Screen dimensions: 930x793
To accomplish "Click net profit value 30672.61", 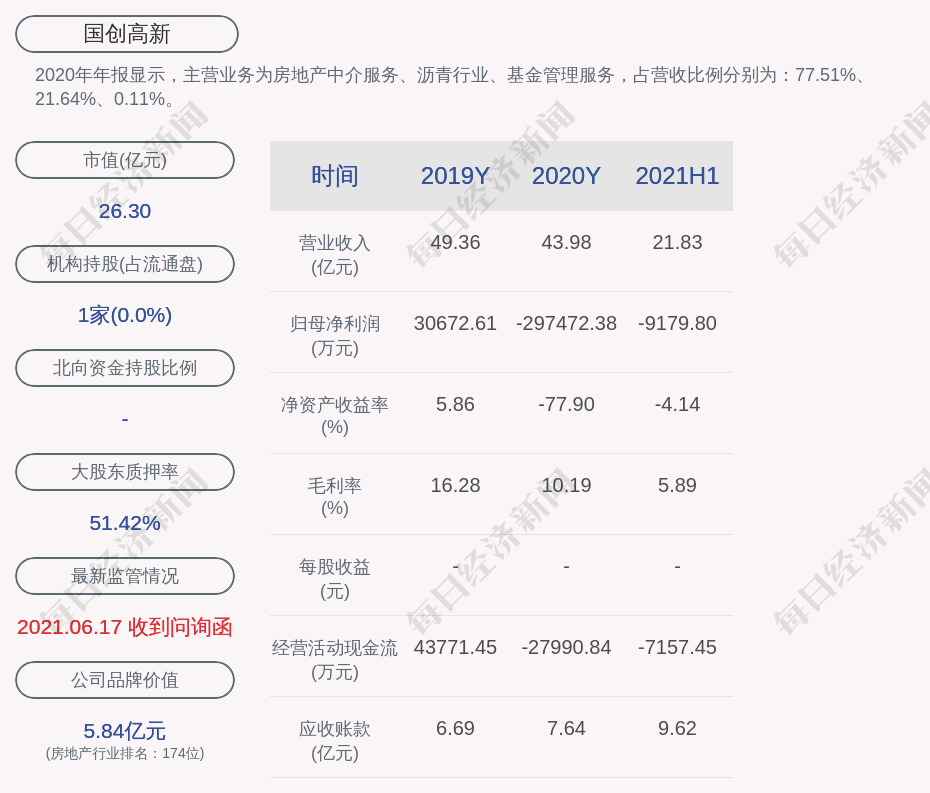I will pos(455,323).
